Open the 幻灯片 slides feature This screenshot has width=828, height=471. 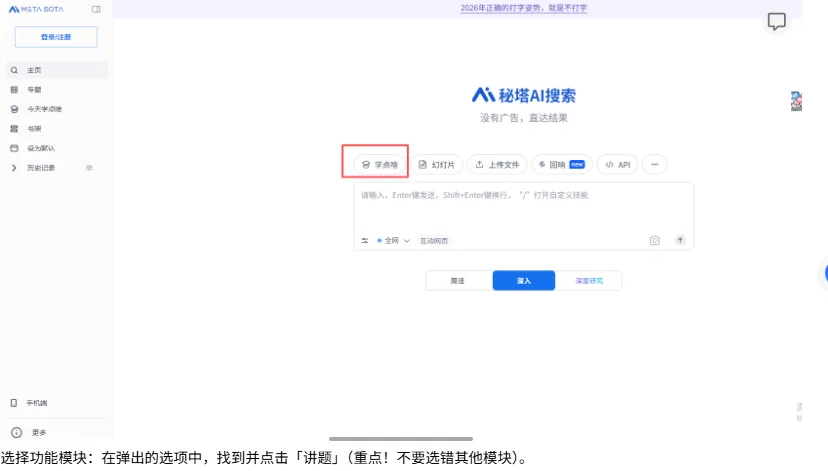(437, 165)
